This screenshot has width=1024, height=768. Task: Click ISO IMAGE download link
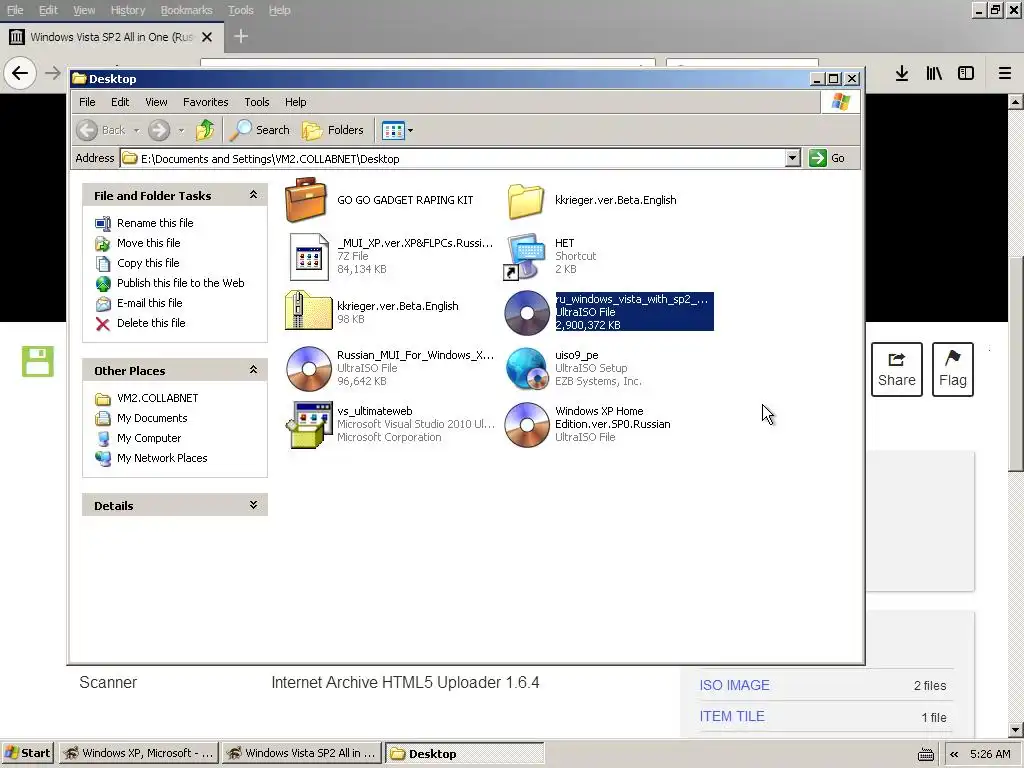coord(734,685)
